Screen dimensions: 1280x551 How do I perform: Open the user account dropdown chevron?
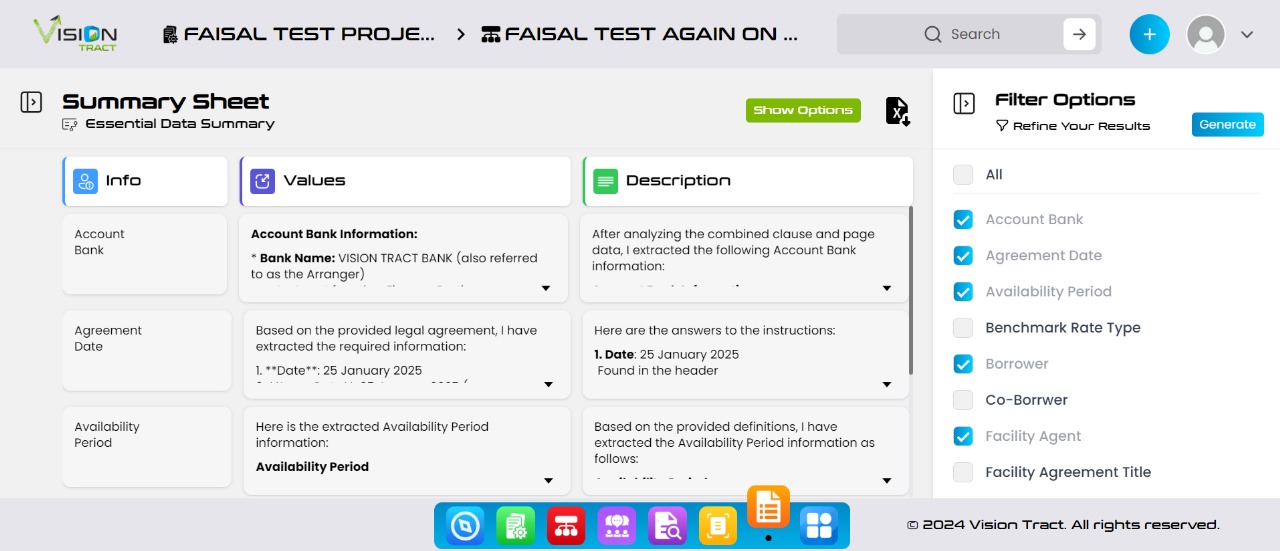pos(1247,34)
